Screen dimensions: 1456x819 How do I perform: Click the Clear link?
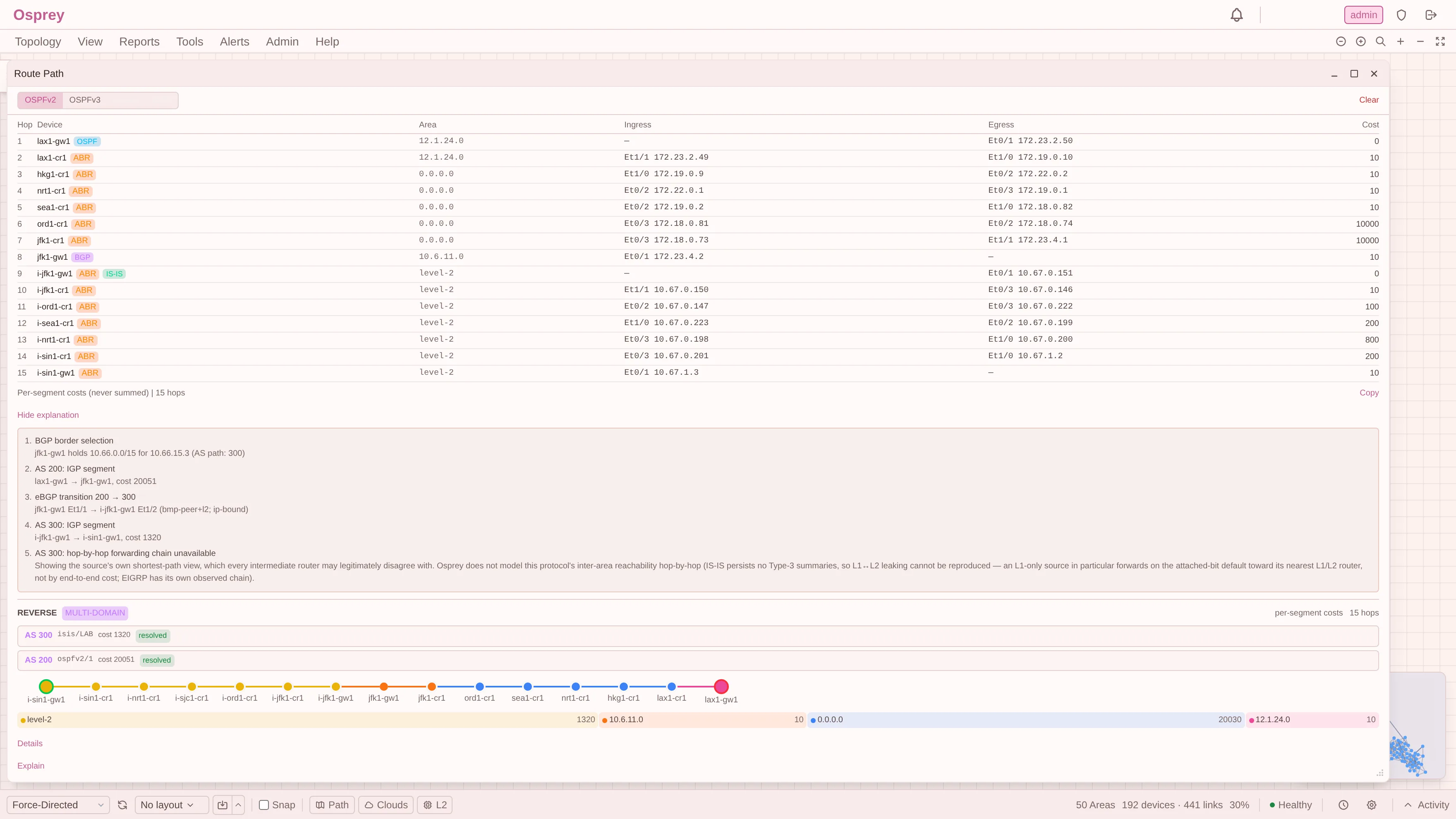[x=1369, y=100]
